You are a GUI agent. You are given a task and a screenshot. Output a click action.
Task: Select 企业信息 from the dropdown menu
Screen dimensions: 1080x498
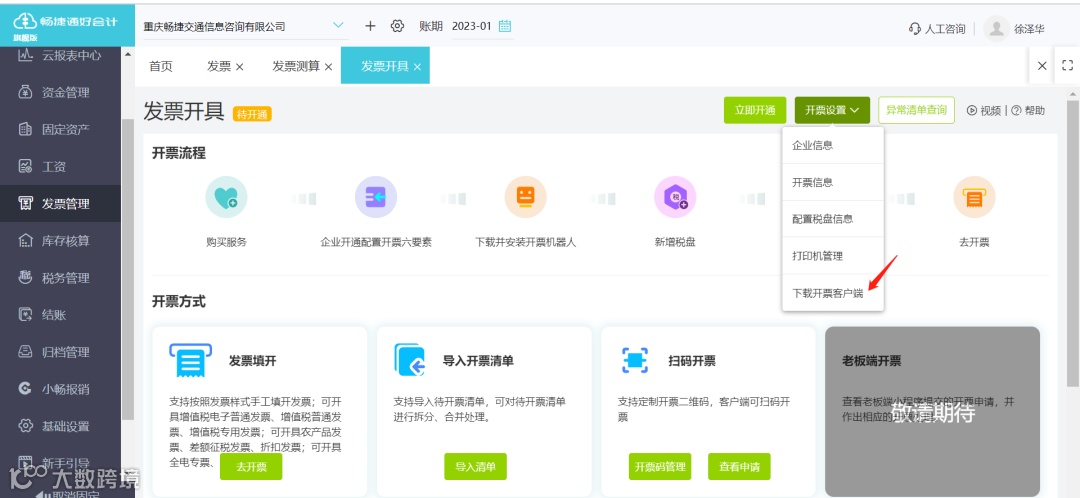coord(833,145)
